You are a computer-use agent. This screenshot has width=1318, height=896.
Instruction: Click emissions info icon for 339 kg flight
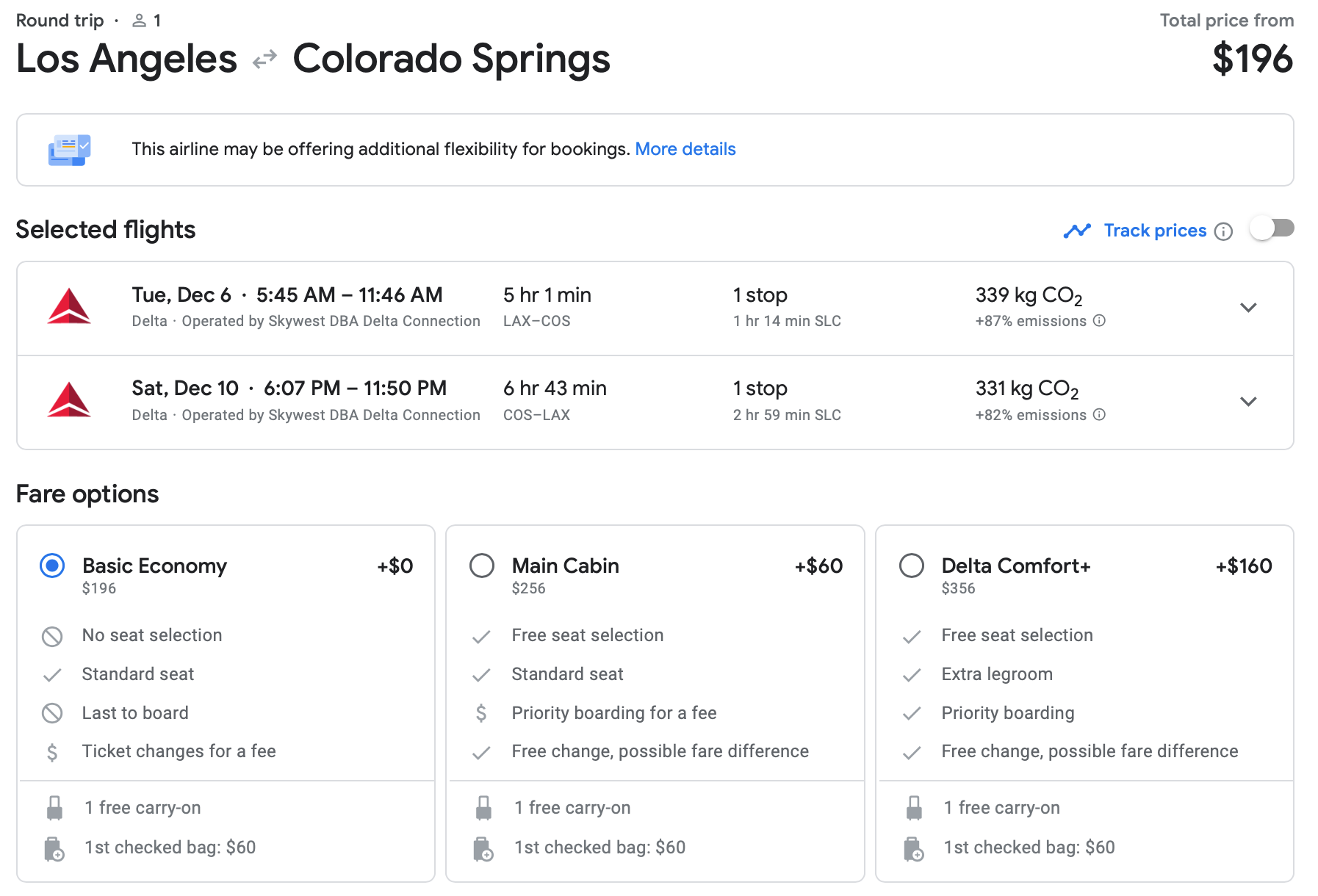1099,321
